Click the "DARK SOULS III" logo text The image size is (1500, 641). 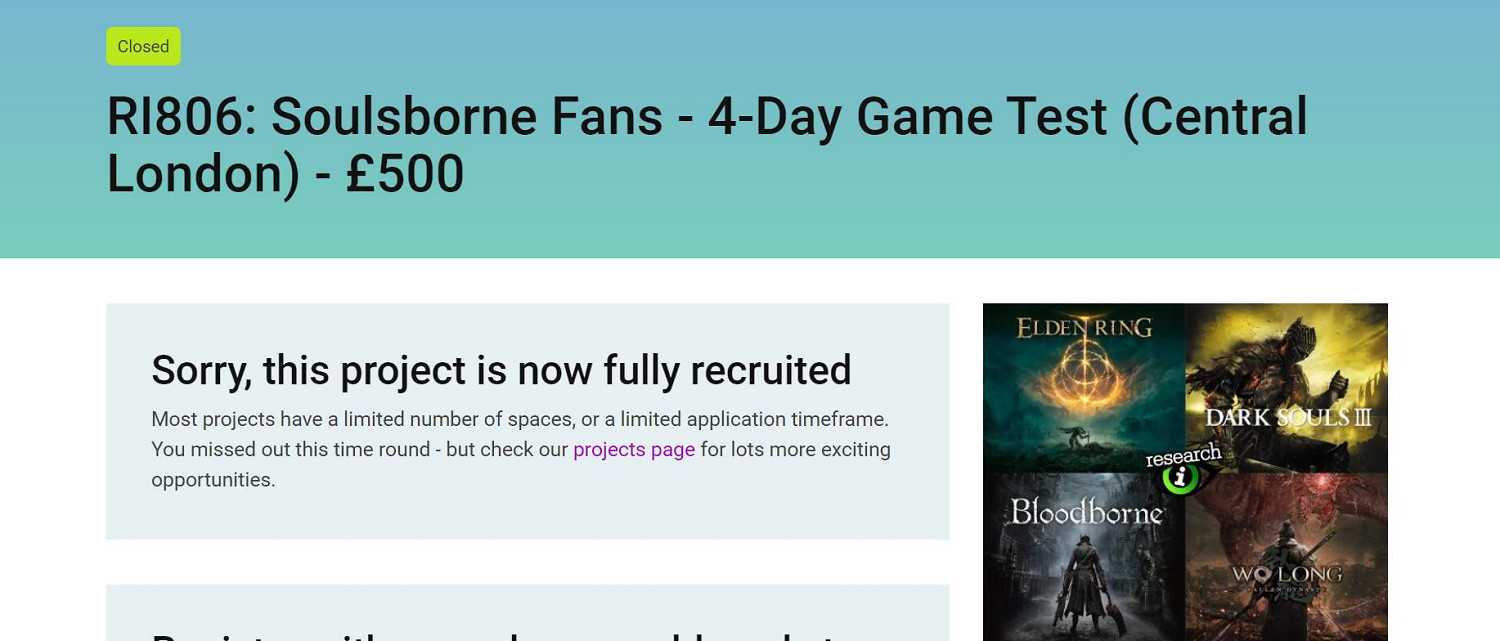[x=1288, y=418]
